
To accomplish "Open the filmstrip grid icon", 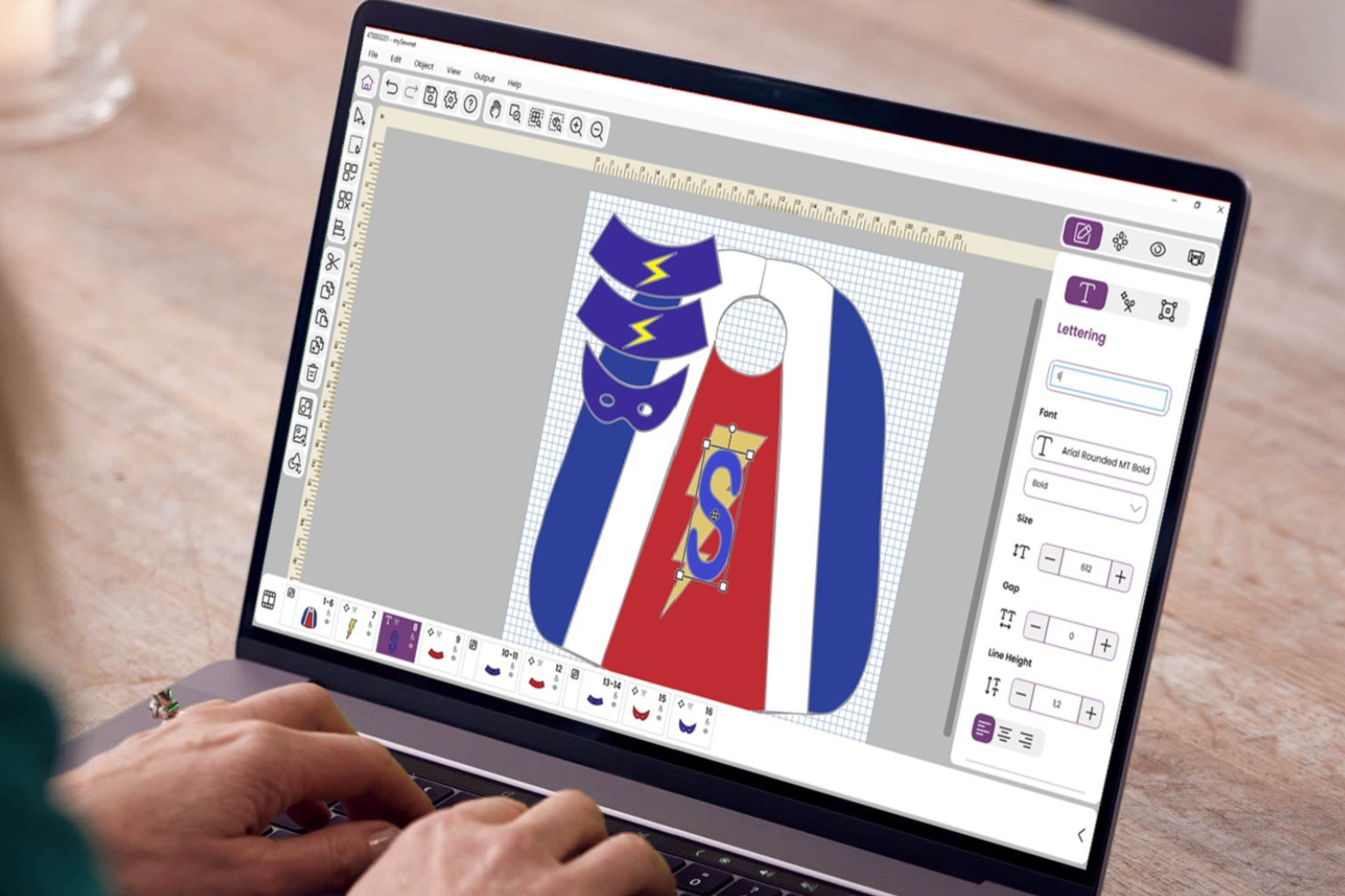I will click(268, 599).
